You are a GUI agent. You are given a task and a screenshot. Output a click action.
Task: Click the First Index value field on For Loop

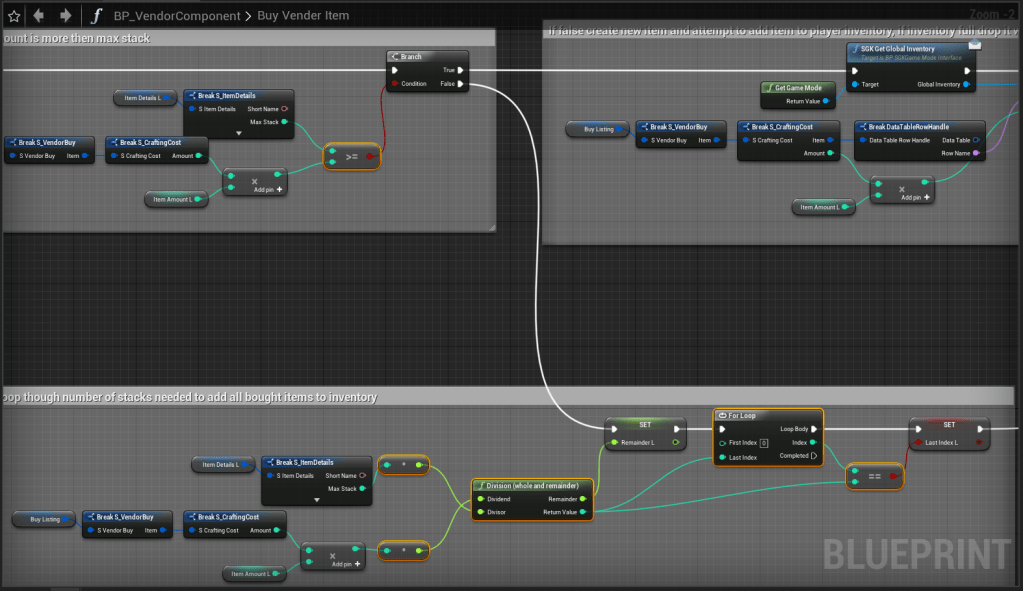763,442
